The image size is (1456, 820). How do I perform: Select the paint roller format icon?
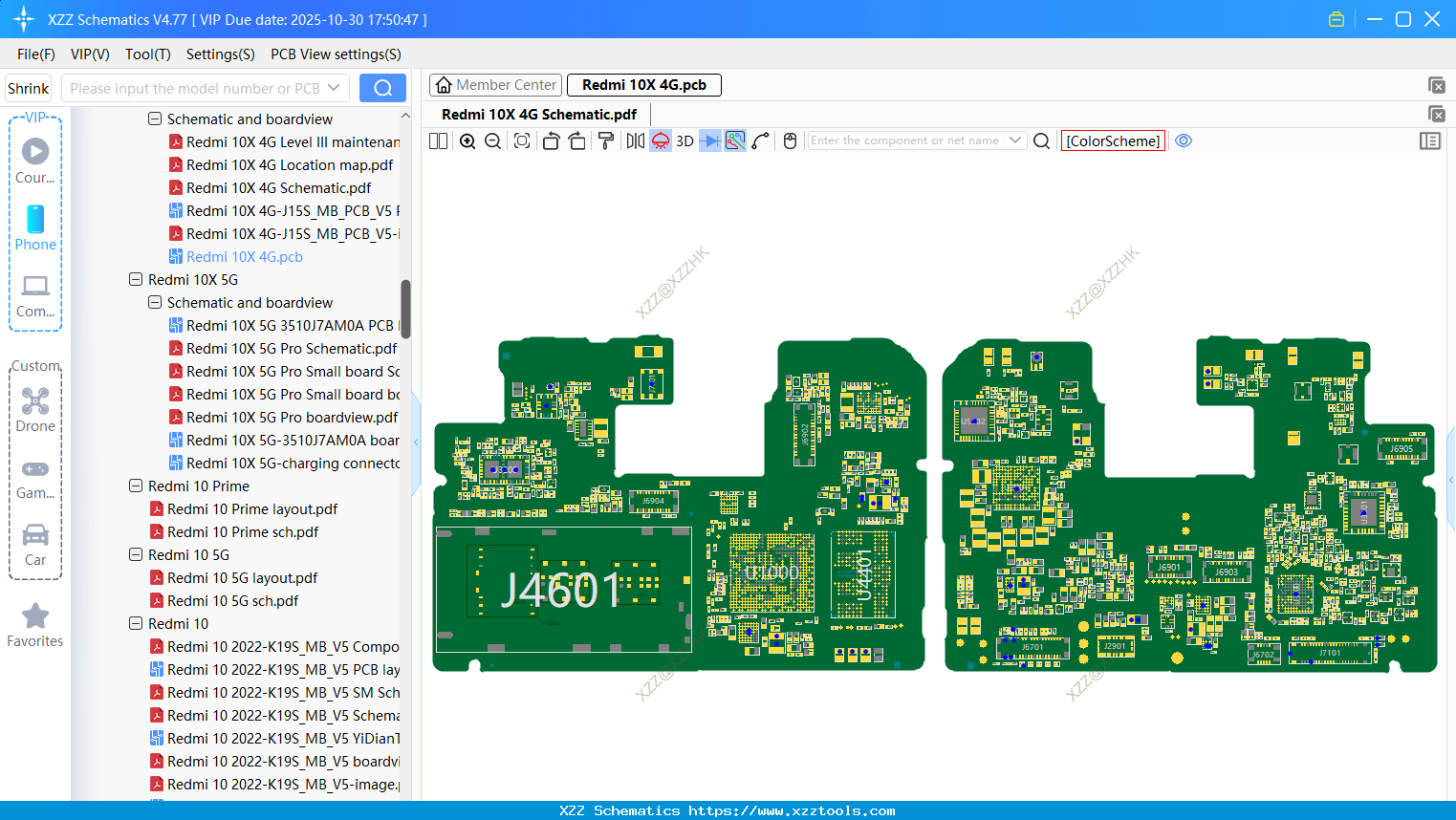(606, 141)
